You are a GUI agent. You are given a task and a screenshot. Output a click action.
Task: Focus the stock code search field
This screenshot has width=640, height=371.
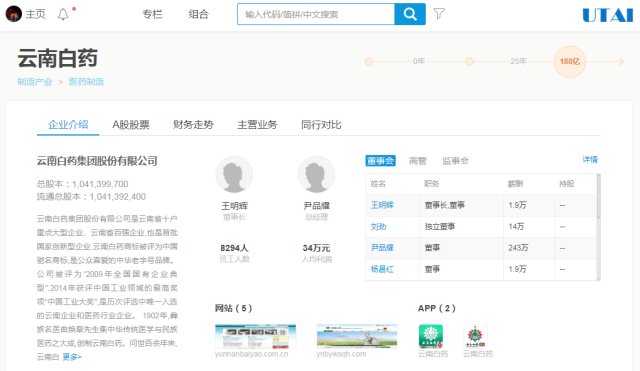click(x=316, y=14)
